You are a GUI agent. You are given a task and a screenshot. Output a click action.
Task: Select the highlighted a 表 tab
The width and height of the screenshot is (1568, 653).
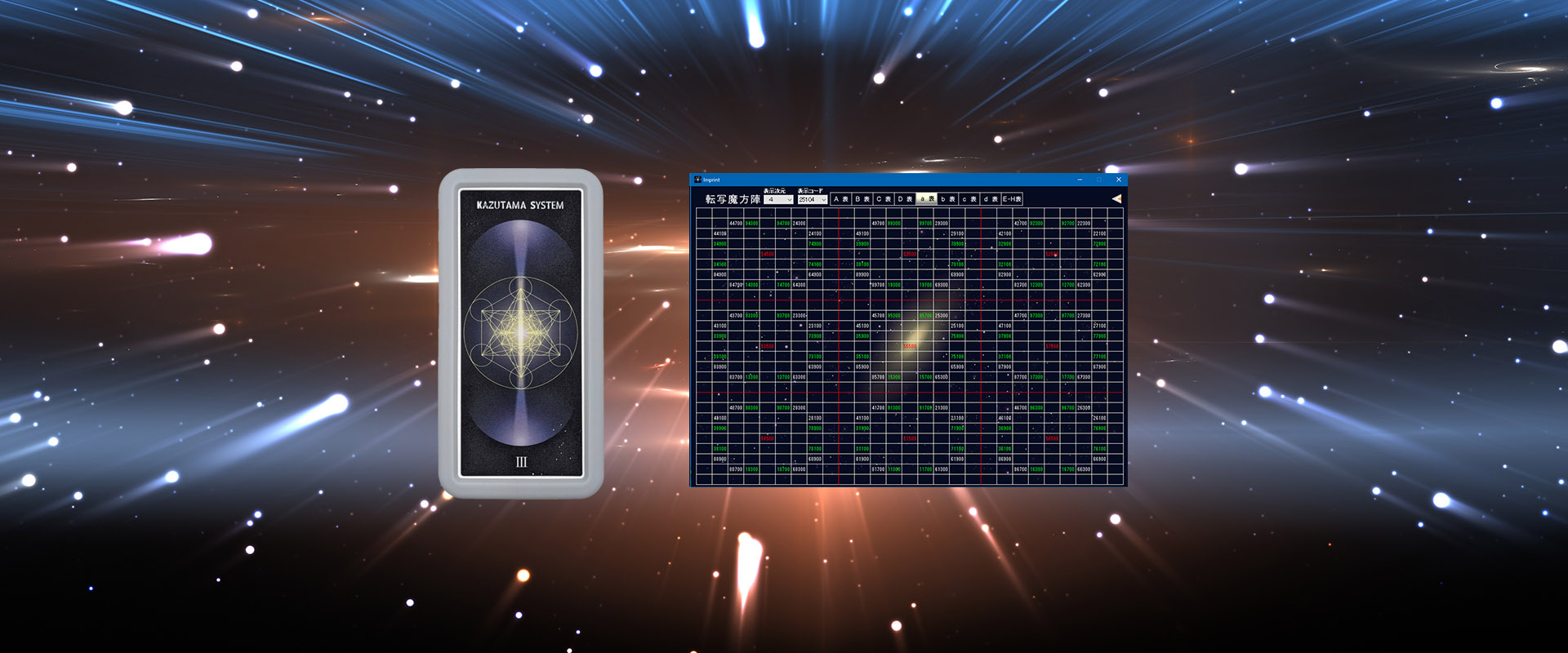(x=926, y=199)
